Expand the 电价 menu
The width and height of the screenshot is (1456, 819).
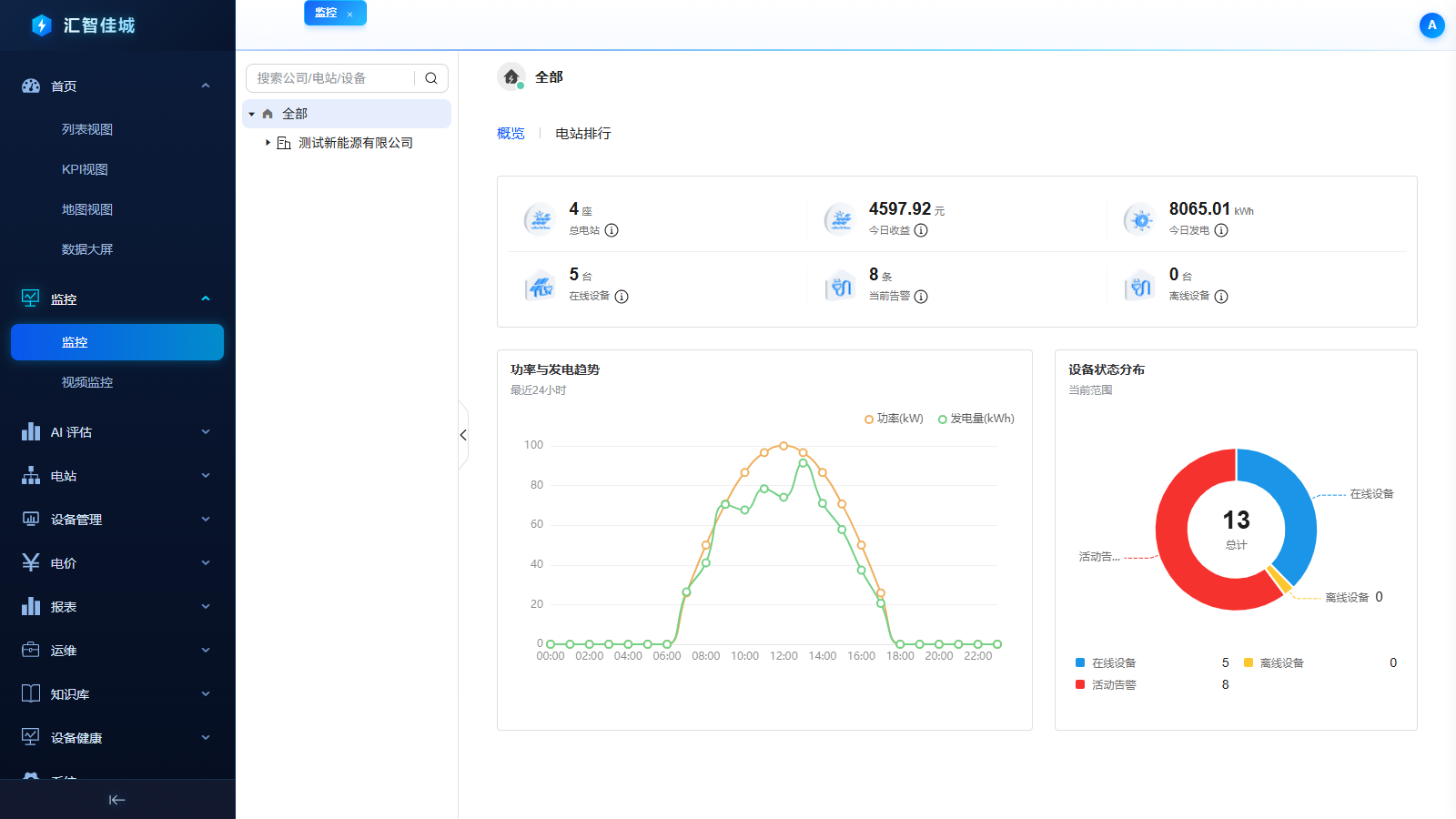click(x=117, y=563)
